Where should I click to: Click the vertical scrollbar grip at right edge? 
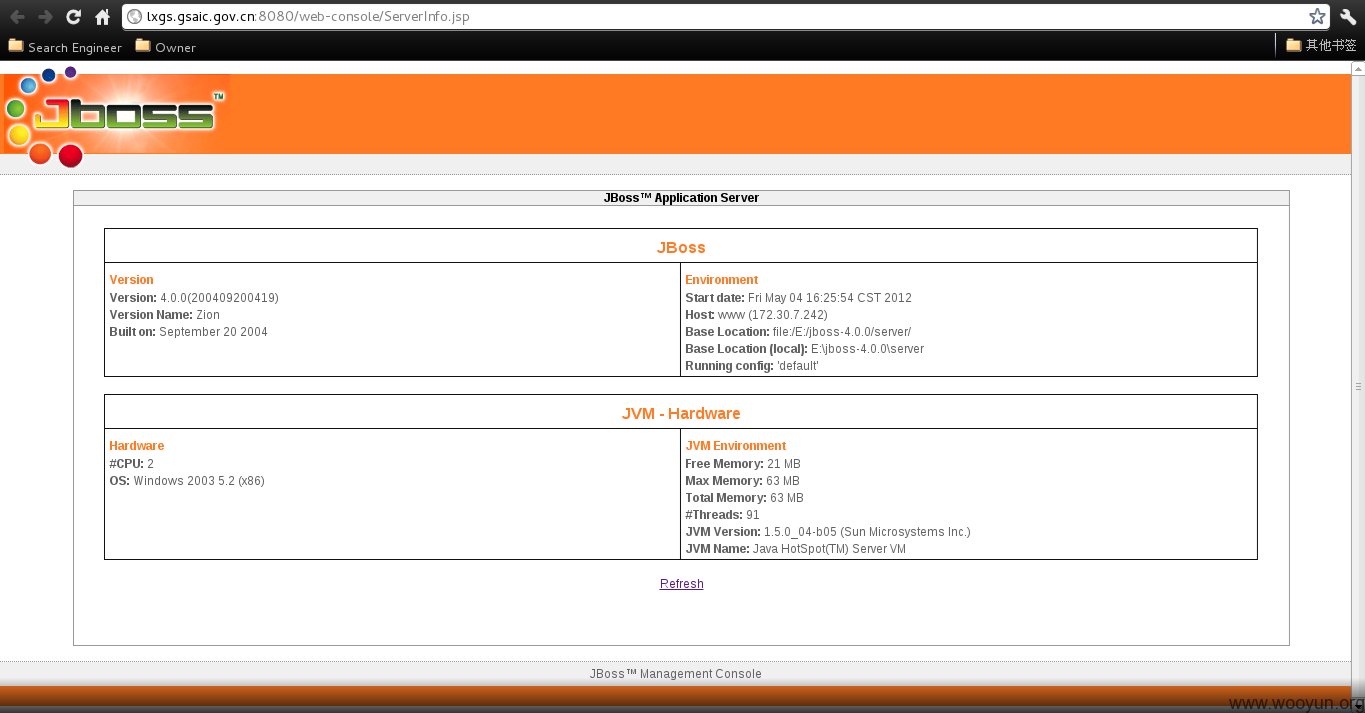pyautogui.click(x=1358, y=386)
